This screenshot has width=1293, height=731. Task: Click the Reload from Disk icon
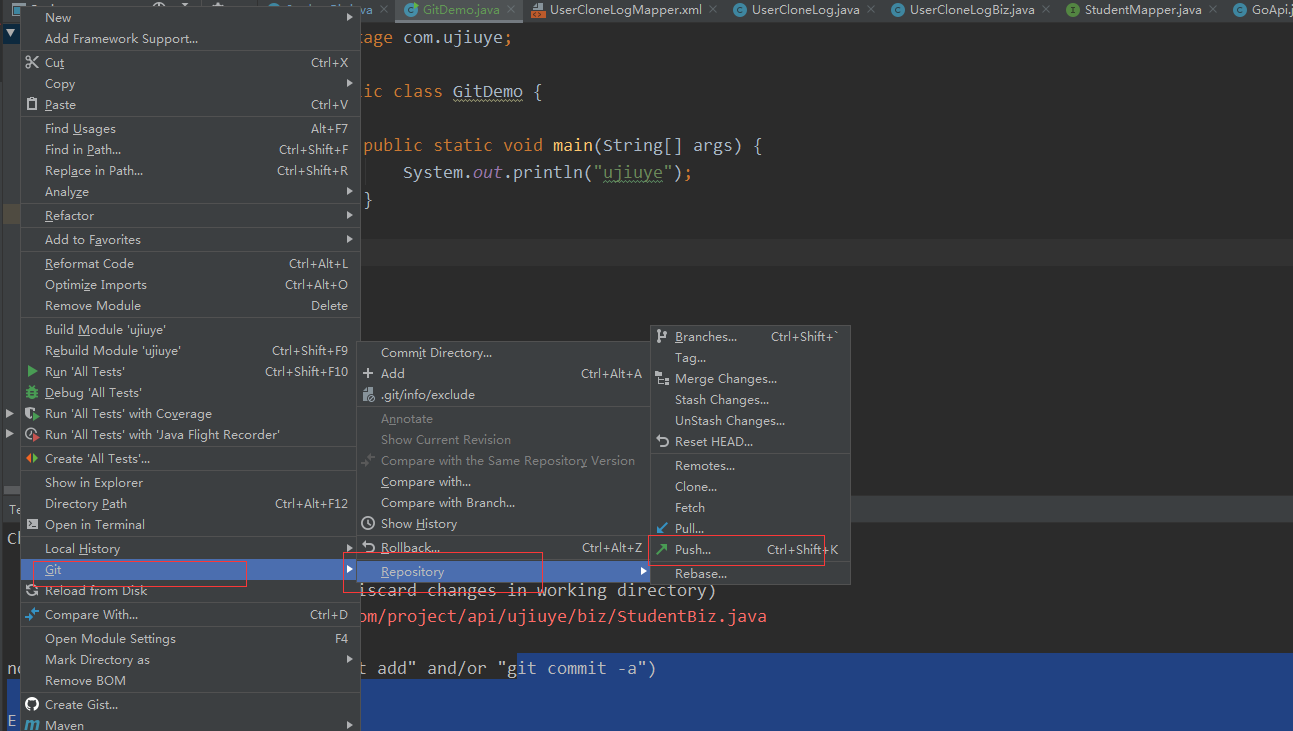tap(32, 590)
